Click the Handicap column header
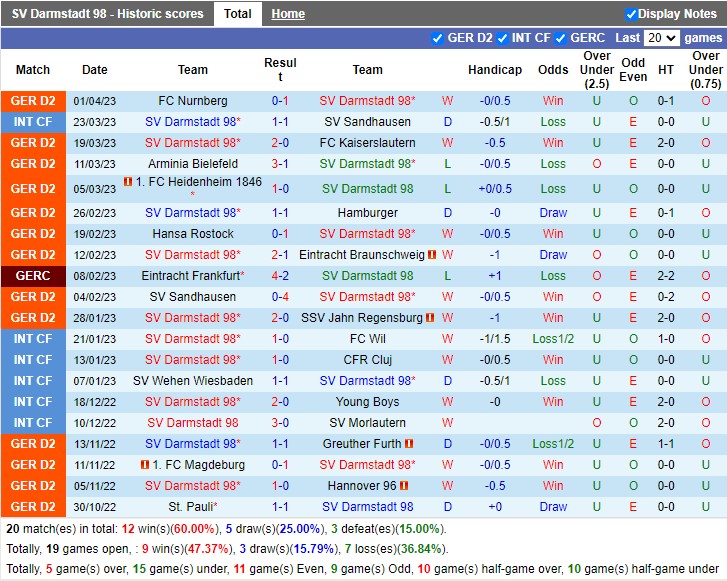The height and width of the screenshot is (581, 727). point(495,70)
